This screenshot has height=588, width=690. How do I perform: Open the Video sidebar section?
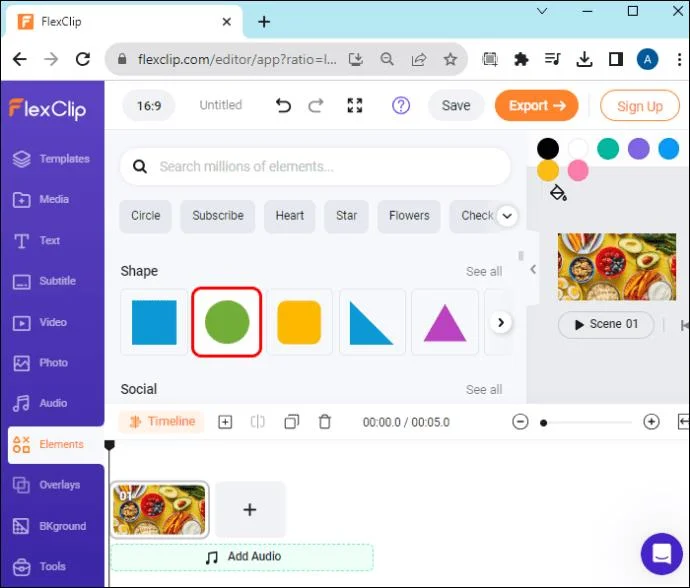[x=40, y=322]
